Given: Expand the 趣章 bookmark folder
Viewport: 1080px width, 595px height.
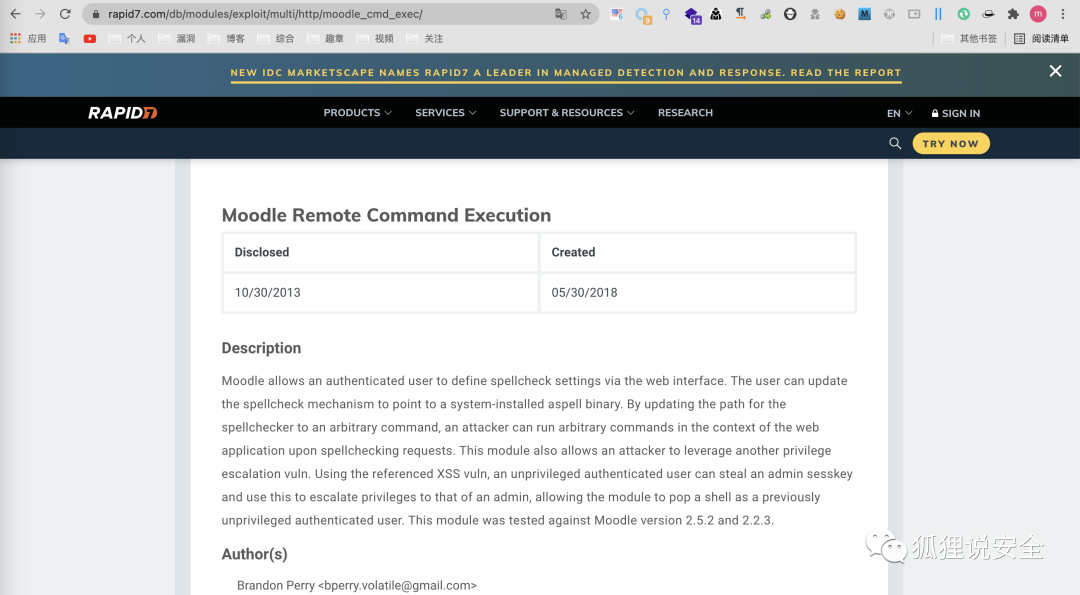Looking at the screenshot, I should 326,39.
